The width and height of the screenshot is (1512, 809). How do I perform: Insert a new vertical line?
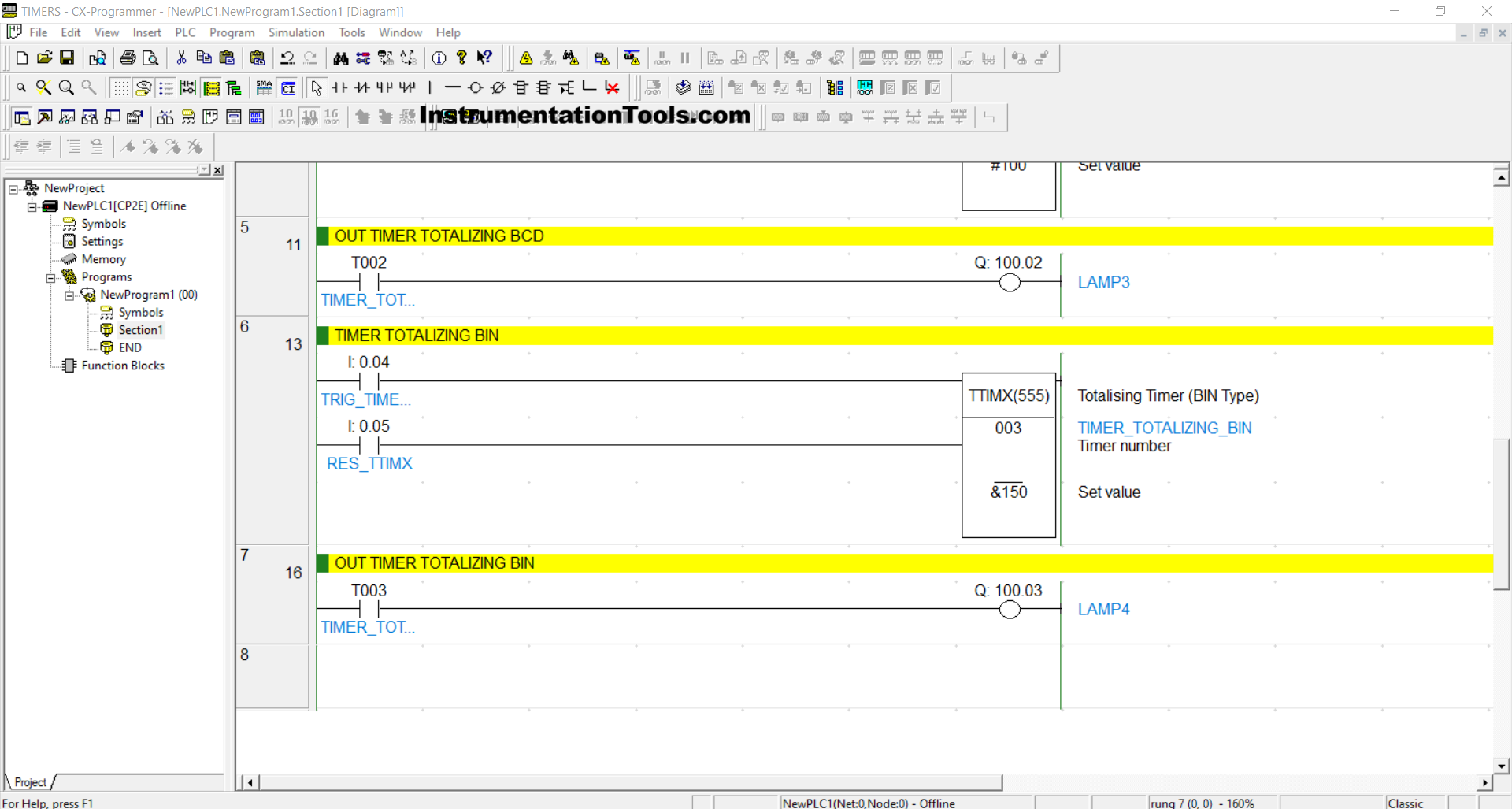point(430,87)
